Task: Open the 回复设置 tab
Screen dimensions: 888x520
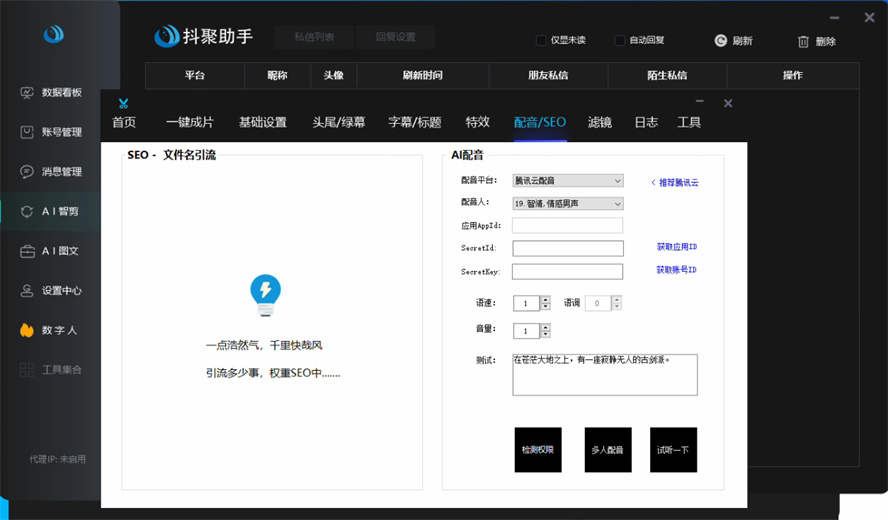Action: click(x=396, y=37)
